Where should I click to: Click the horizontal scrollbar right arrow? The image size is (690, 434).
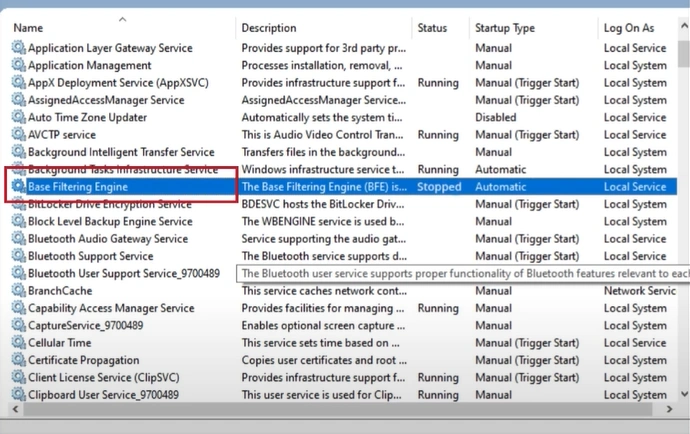669,409
